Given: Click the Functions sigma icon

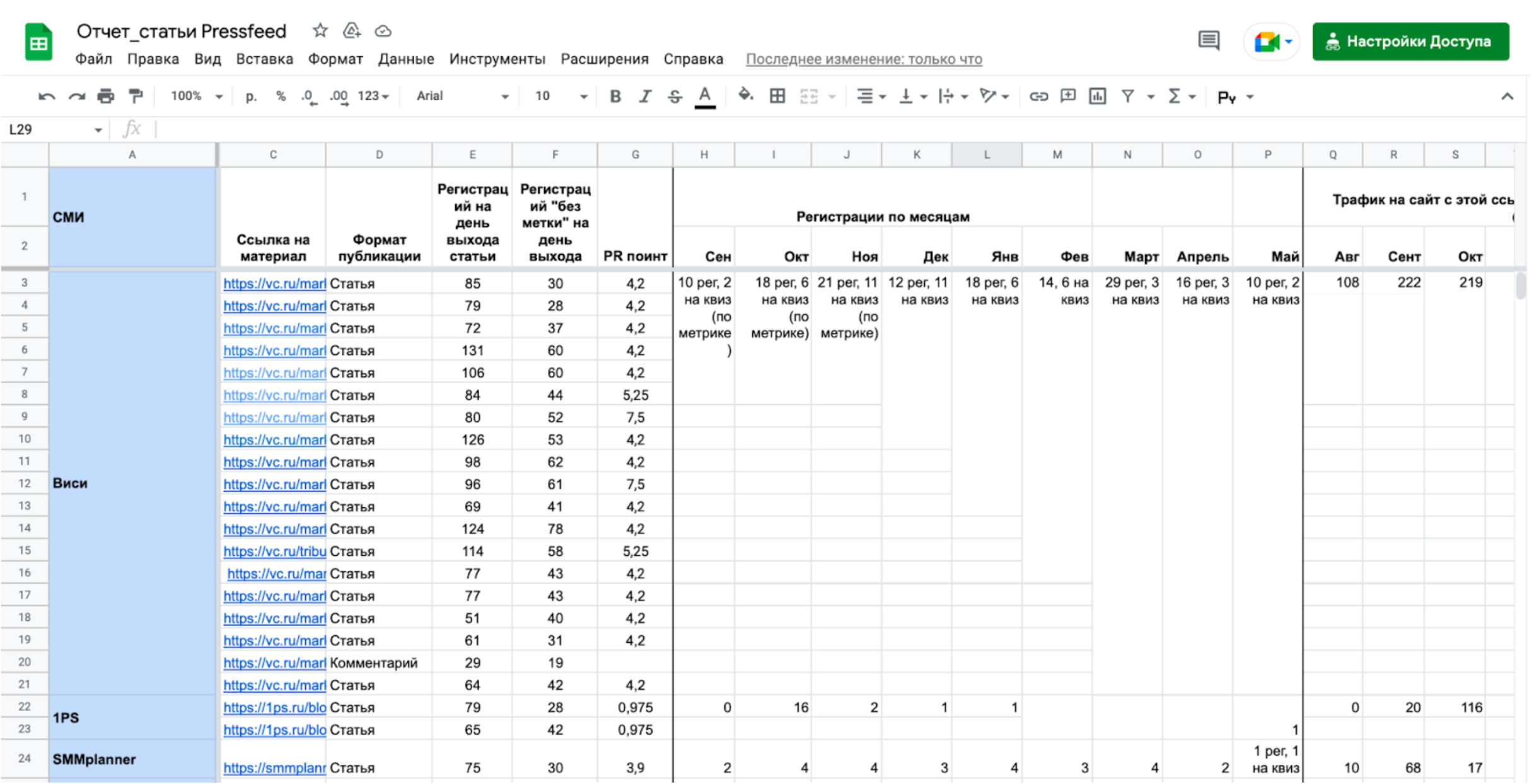Looking at the screenshot, I should 1174,96.
